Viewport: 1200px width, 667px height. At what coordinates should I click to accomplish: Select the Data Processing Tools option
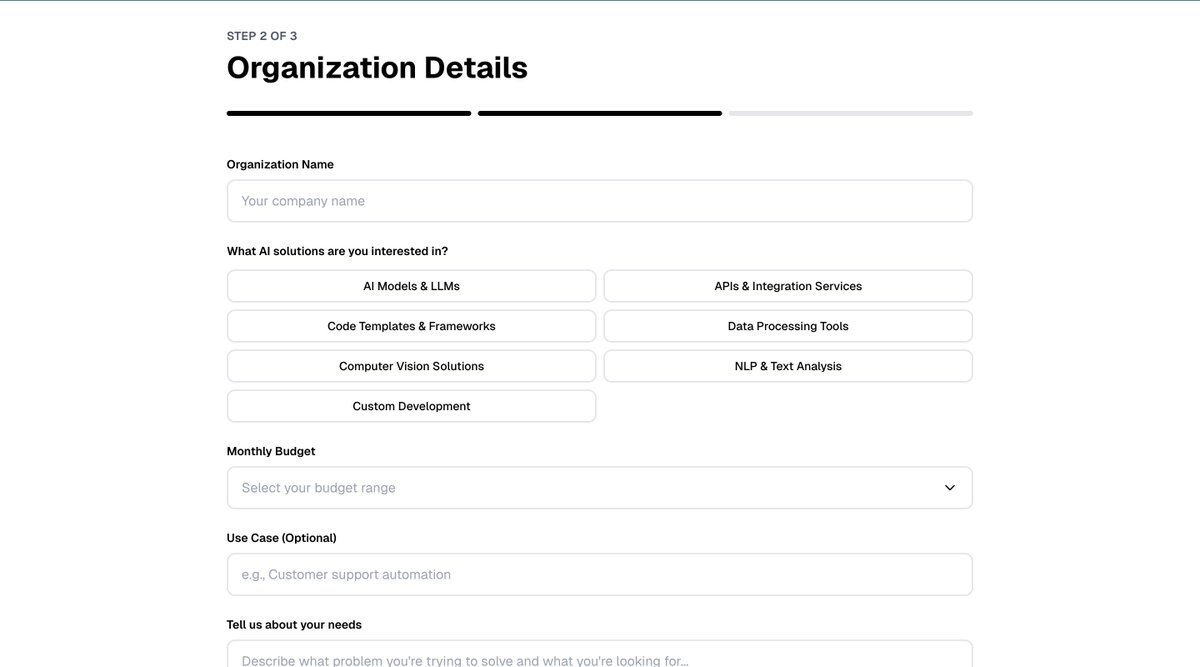point(788,326)
